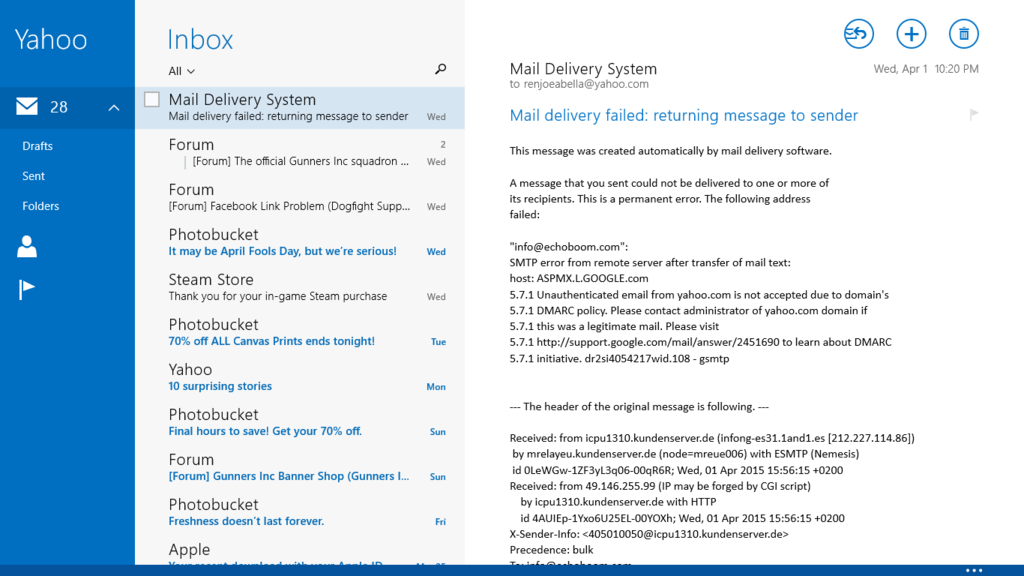Open the DMARC support.google.com link
Image resolution: width=1024 pixels, height=576 pixels.
[x=658, y=342]
